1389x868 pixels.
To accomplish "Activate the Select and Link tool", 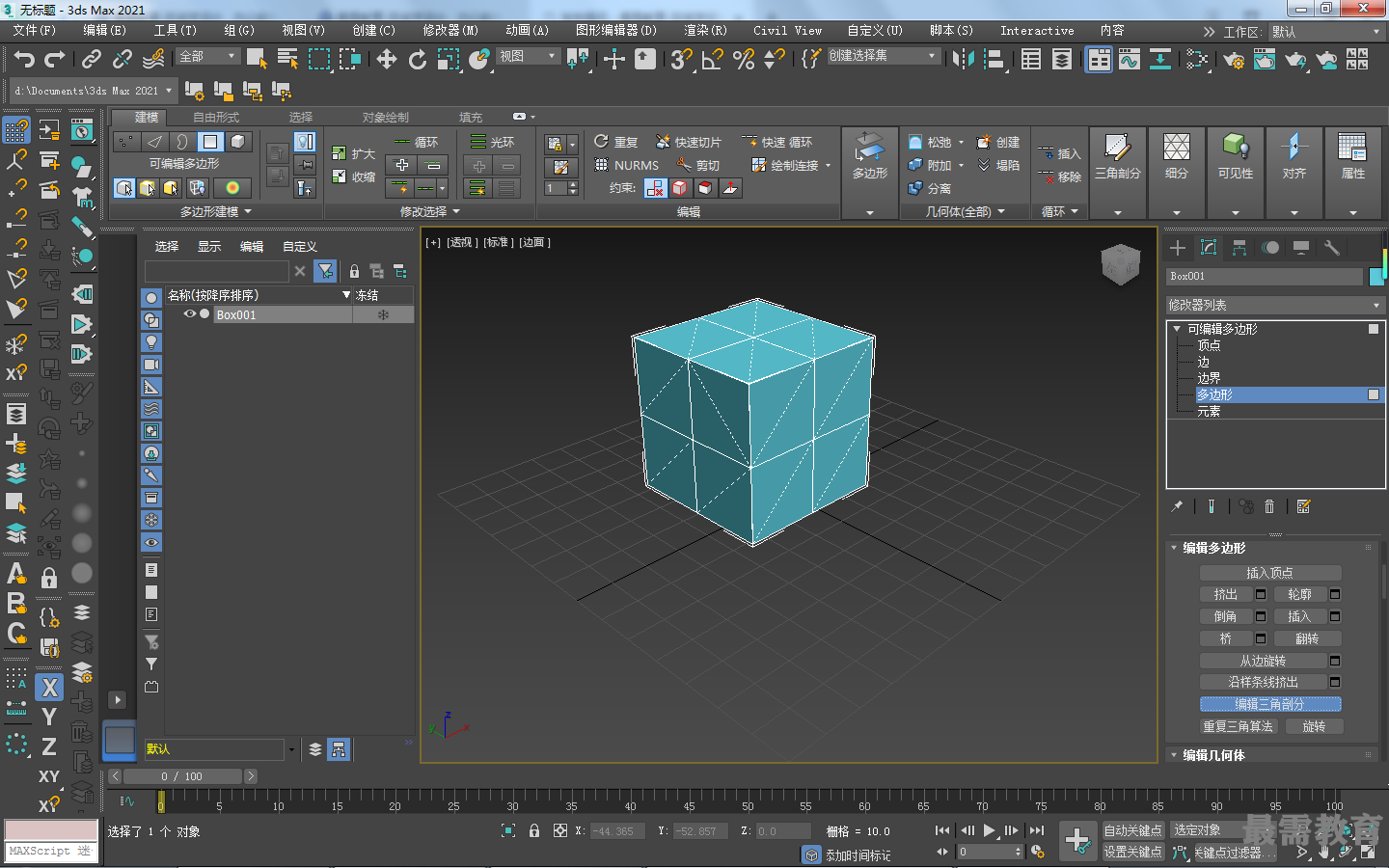I will tap(92, 60).
